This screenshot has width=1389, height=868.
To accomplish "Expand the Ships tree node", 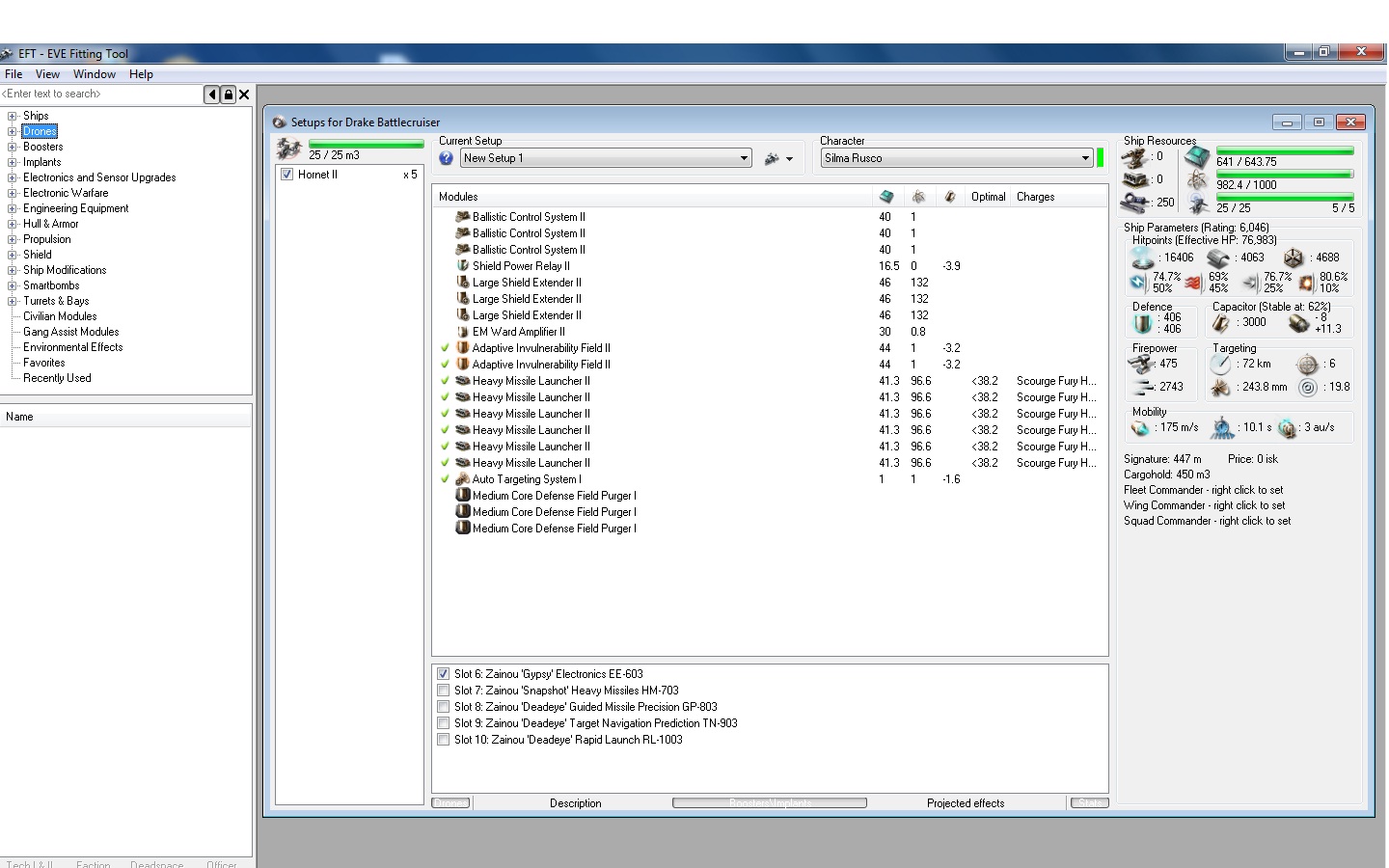I will click(13, 116).
